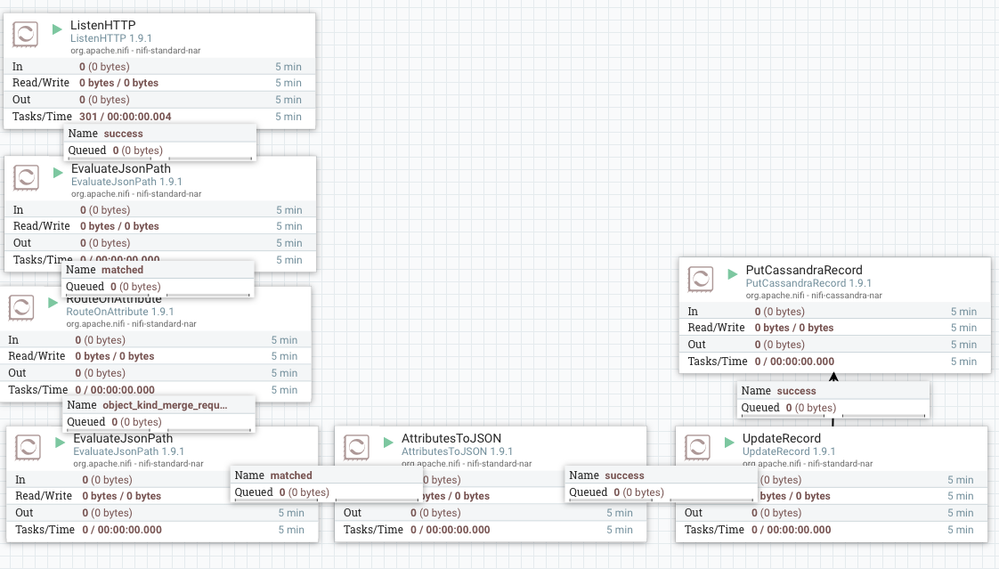Click Queued '0 (0 bytes)' under ListenHTTP success

138,150
